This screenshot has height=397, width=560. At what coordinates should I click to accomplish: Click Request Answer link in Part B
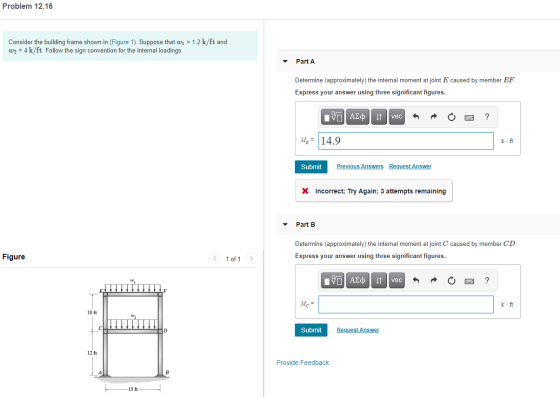(358, 330)
